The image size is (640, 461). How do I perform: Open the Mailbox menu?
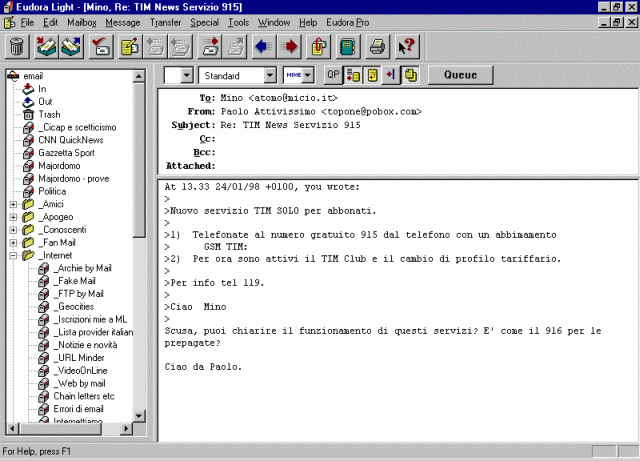[x=82, y=22]
